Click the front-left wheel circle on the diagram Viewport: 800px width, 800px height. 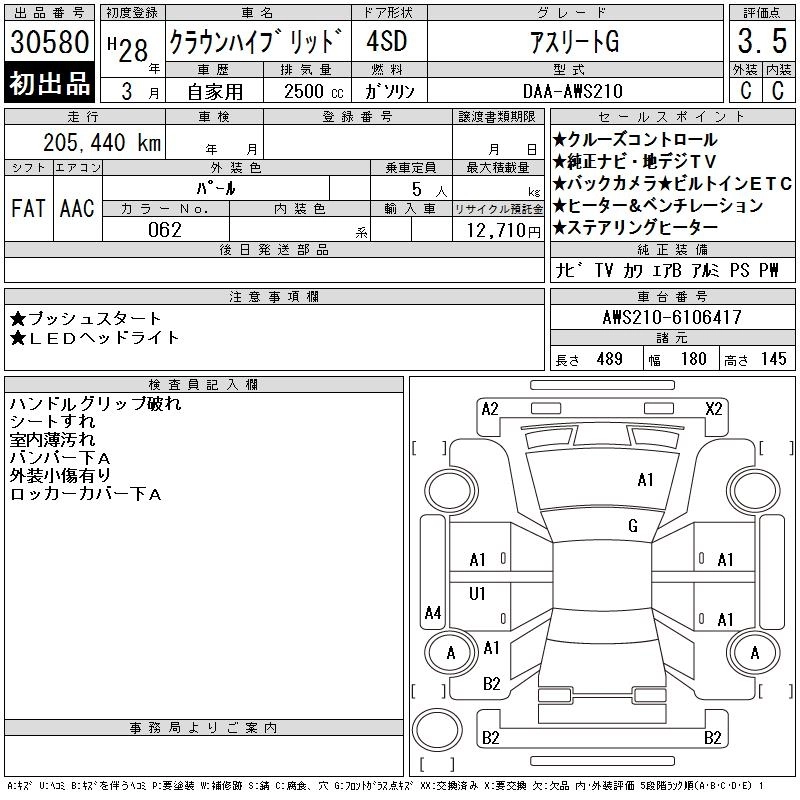pyautogui.click(x=451, y=491)
